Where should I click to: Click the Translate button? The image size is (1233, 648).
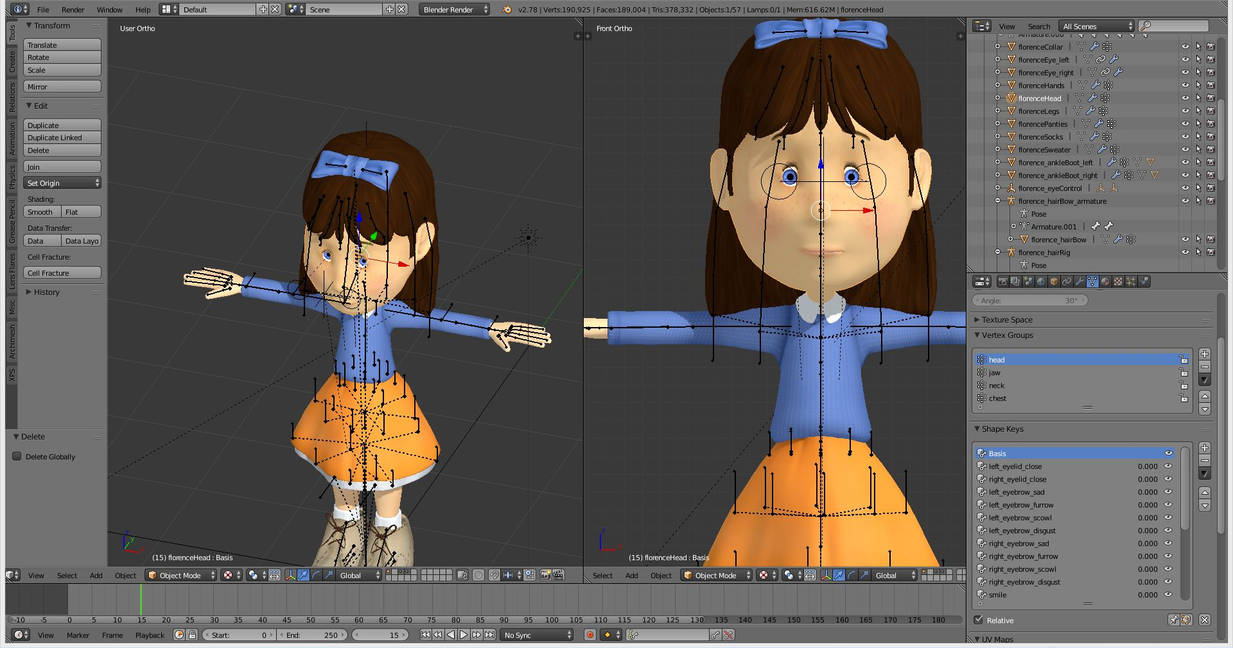point(62,45)
